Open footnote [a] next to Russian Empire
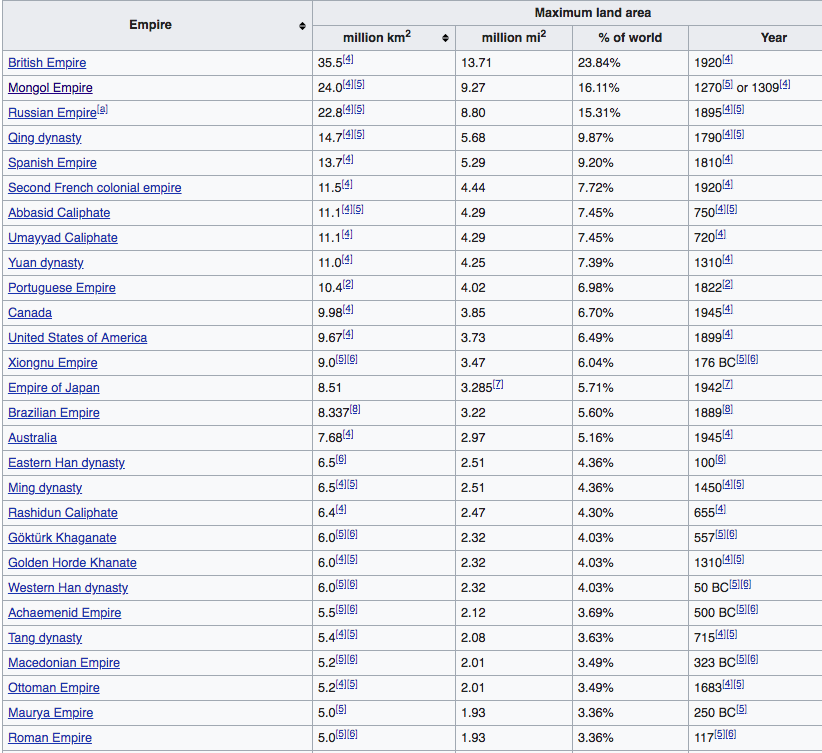The height and width of the screenshot is (753, 822). pyautogui.click(x=103, y=109)
